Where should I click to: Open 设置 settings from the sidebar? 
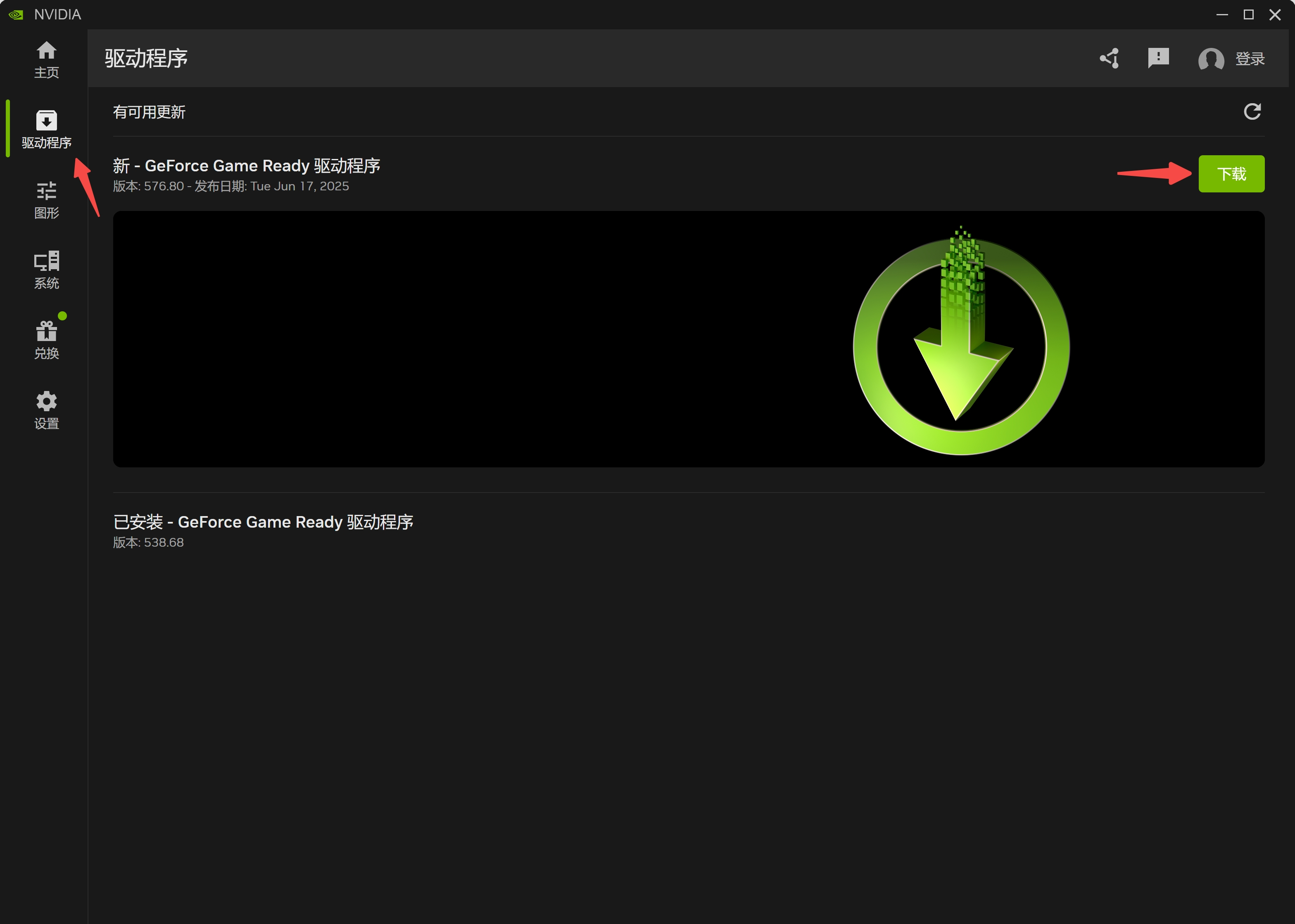[47, 411]
